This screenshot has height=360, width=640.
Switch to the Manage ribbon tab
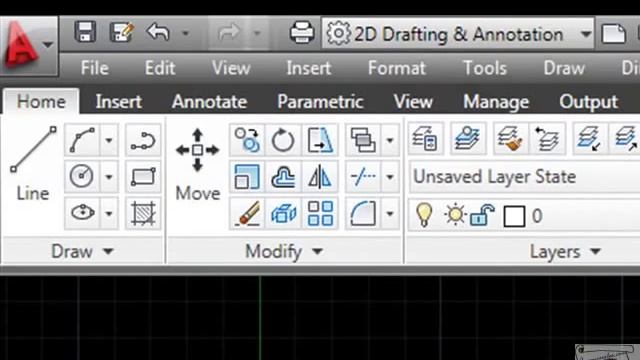(x=496, y=102)
